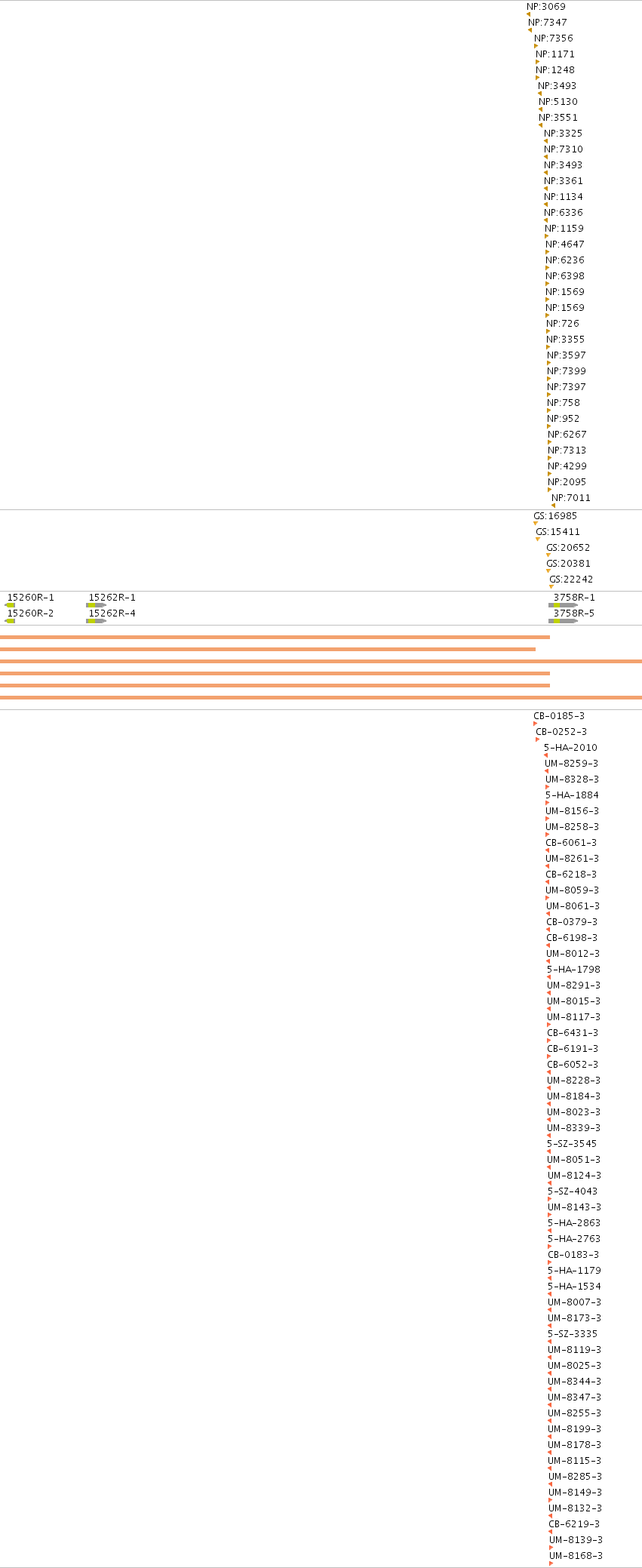The height and width of the screenshot is (1568, 642).
Task: Click the CB-0185-3 feature label
Action: (559, 716)
